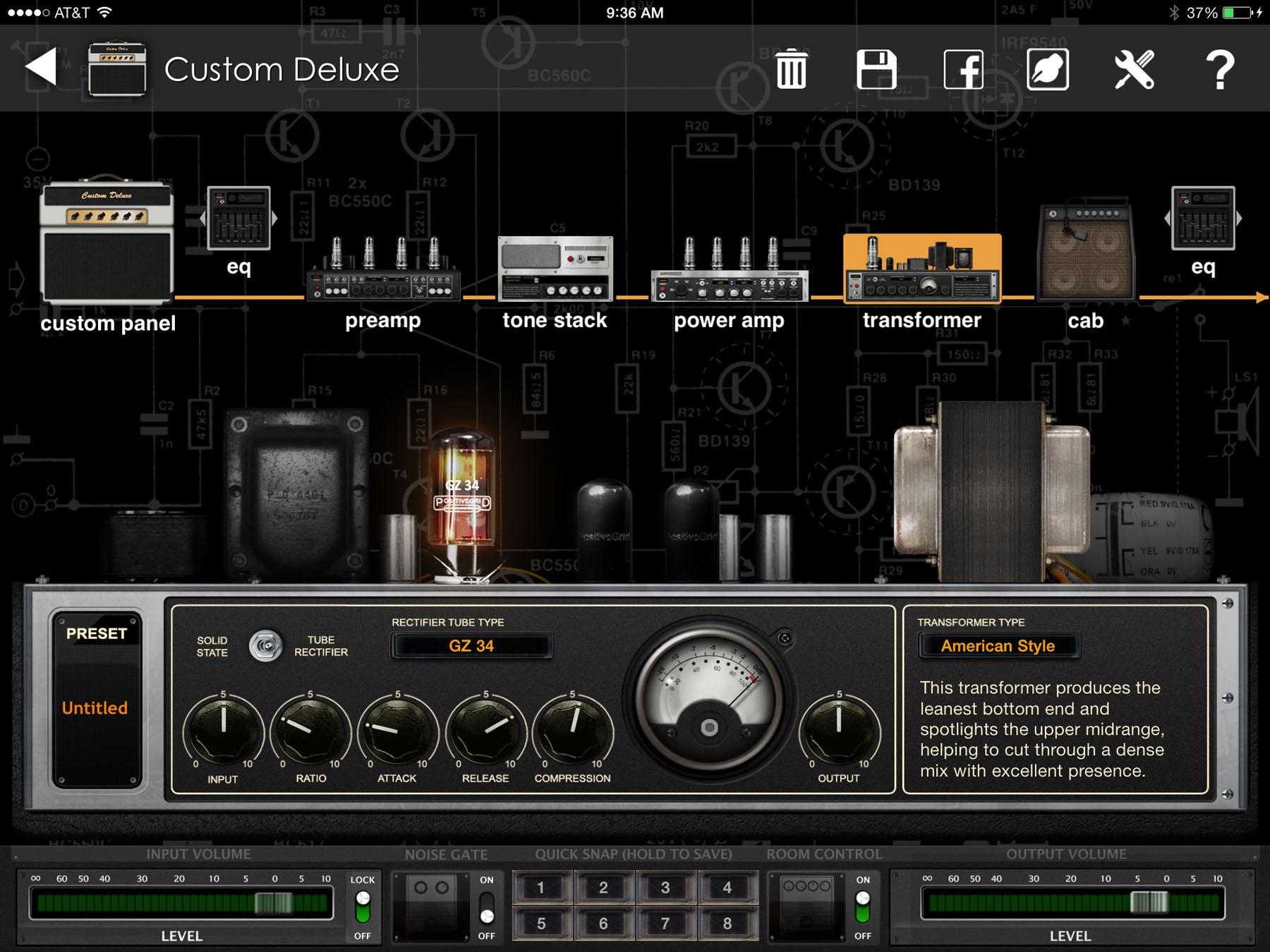Toggle the input volume lock switch

pos(363,907)
